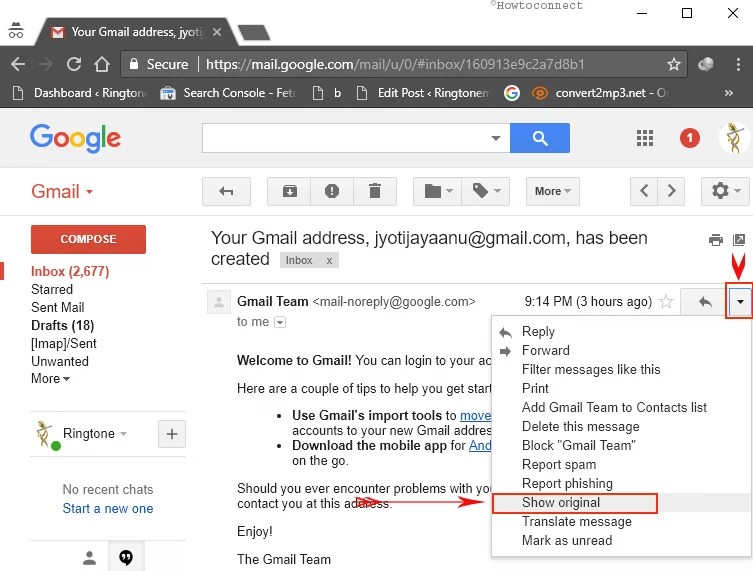Expand More labels in the sidebar
This screenshot has height=571, width=753.
[50, 378]
